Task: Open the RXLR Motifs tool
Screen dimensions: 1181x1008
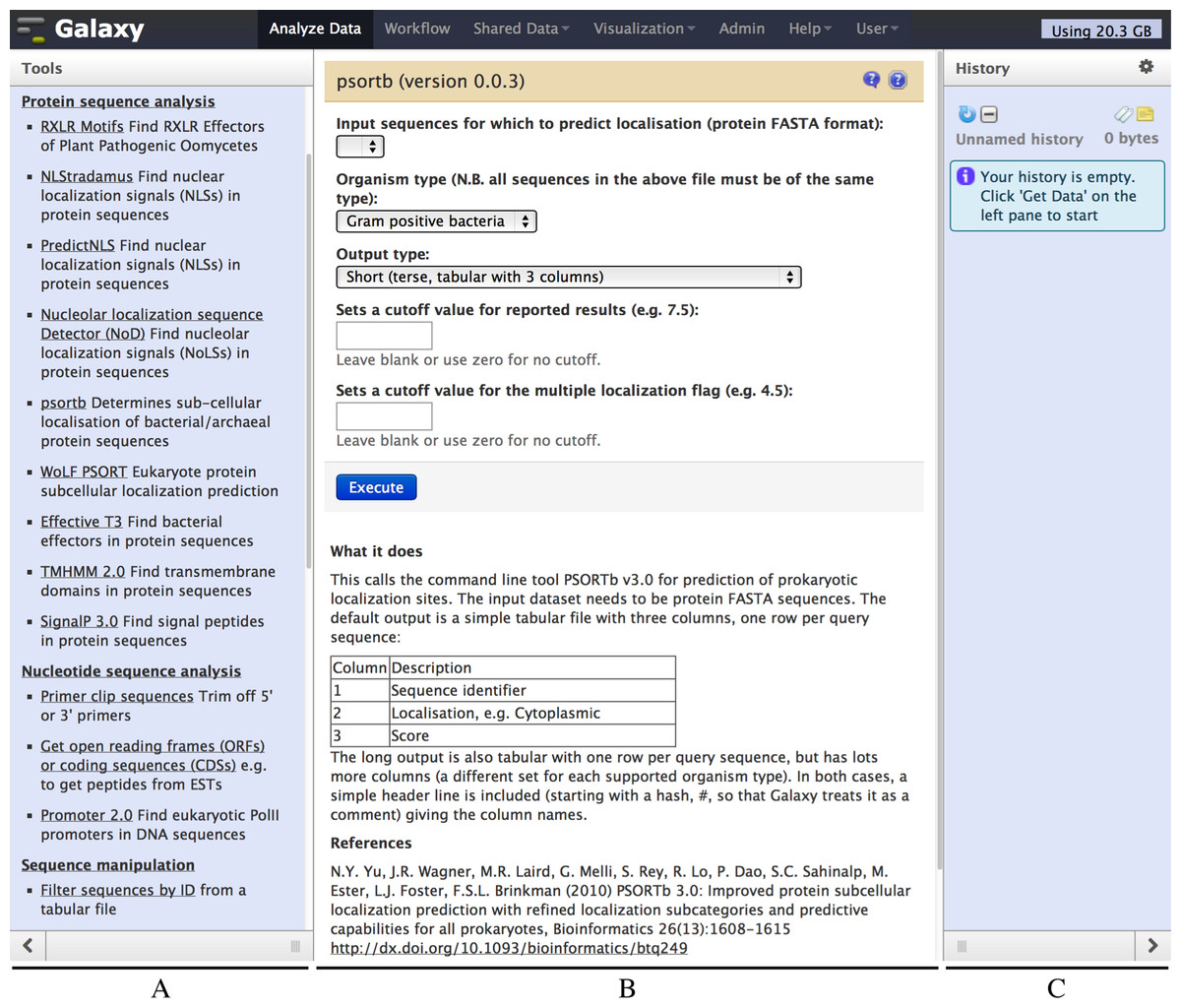Action: click(82, 126)
